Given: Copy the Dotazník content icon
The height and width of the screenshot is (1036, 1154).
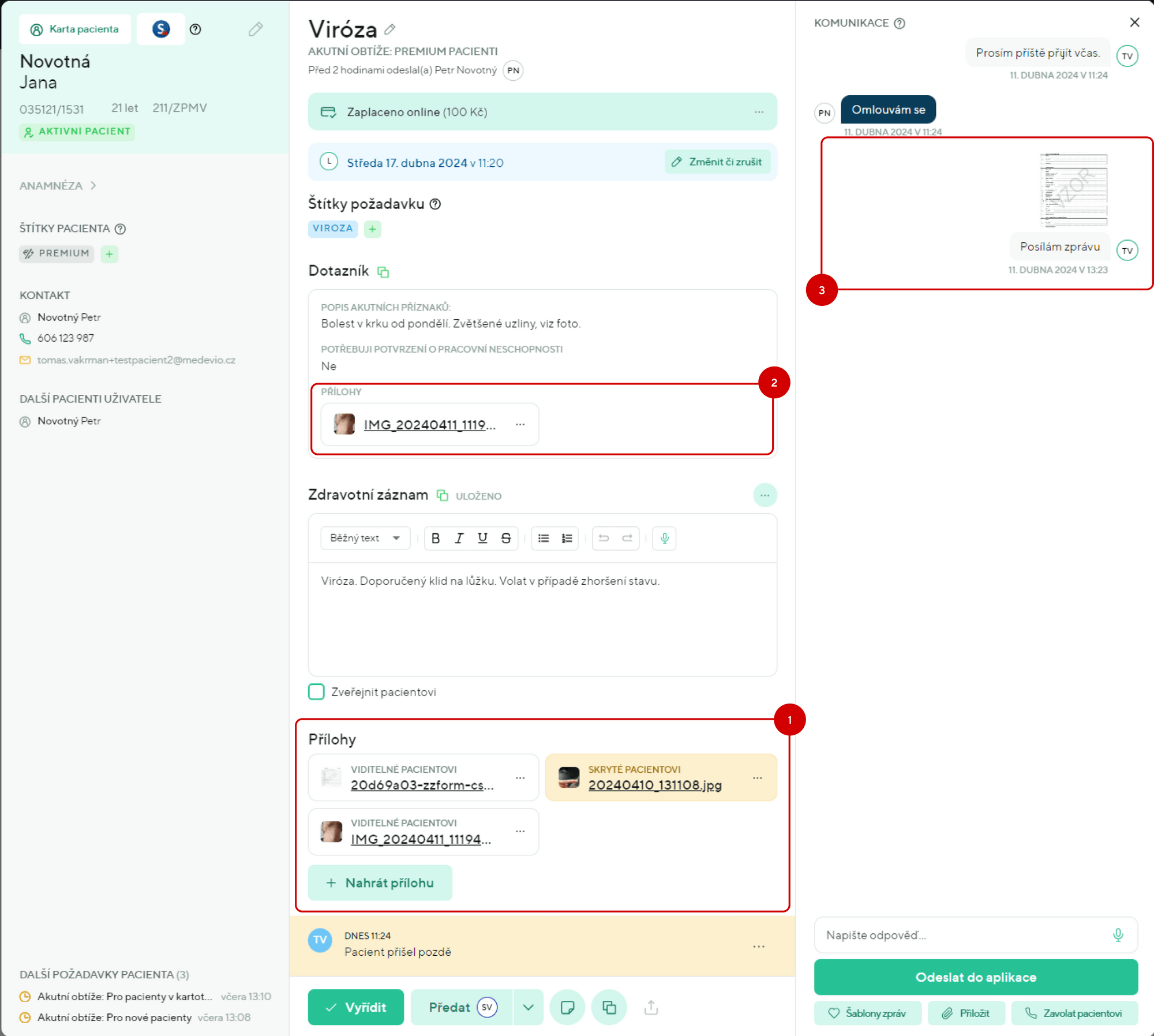Looking at the screenshot, I should coord(383,272).
